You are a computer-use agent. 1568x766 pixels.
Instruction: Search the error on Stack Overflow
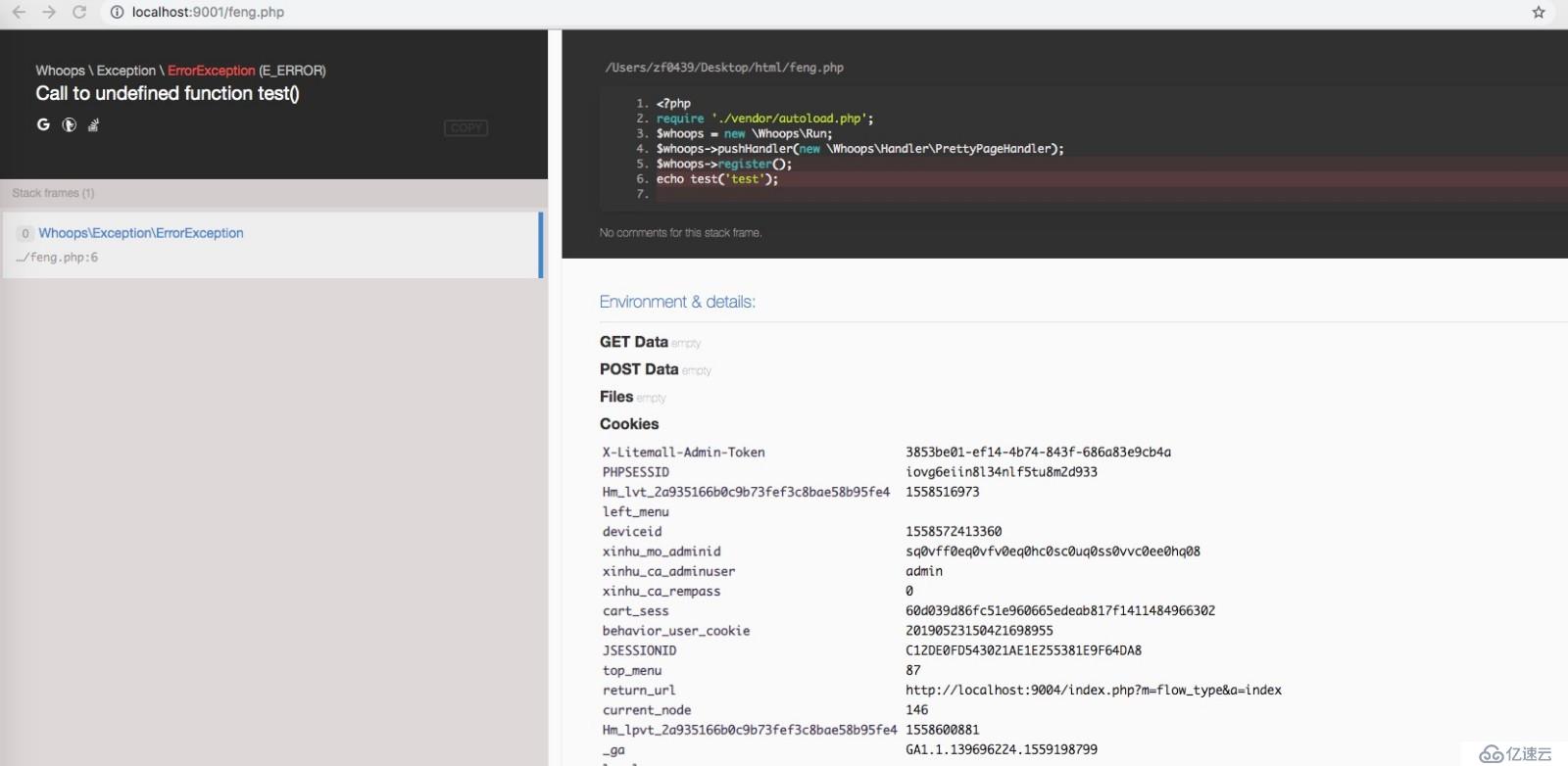[x=94, y=124]
